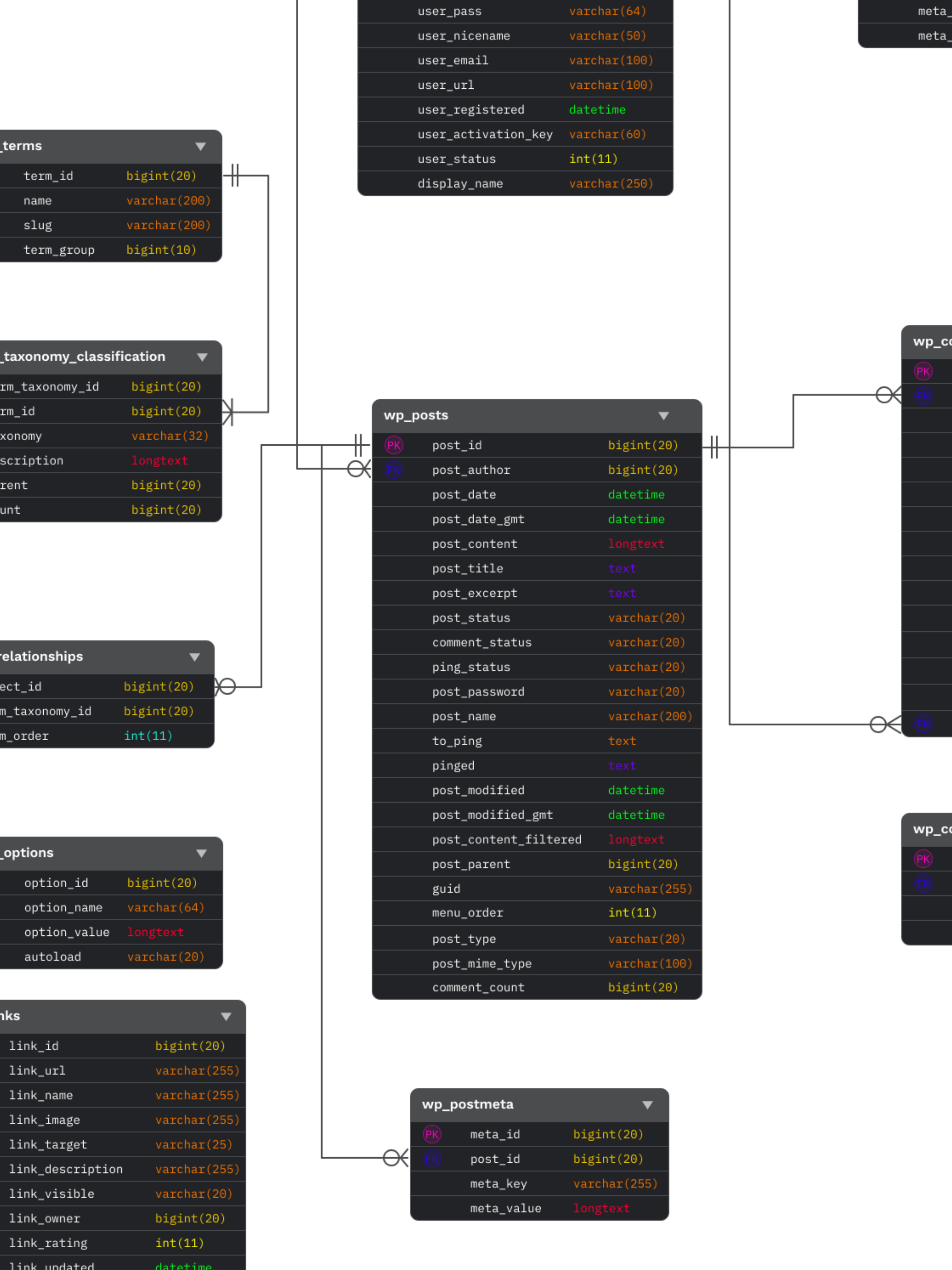Toggle the taxonomy_classification table header arrow

click(202, 357)
